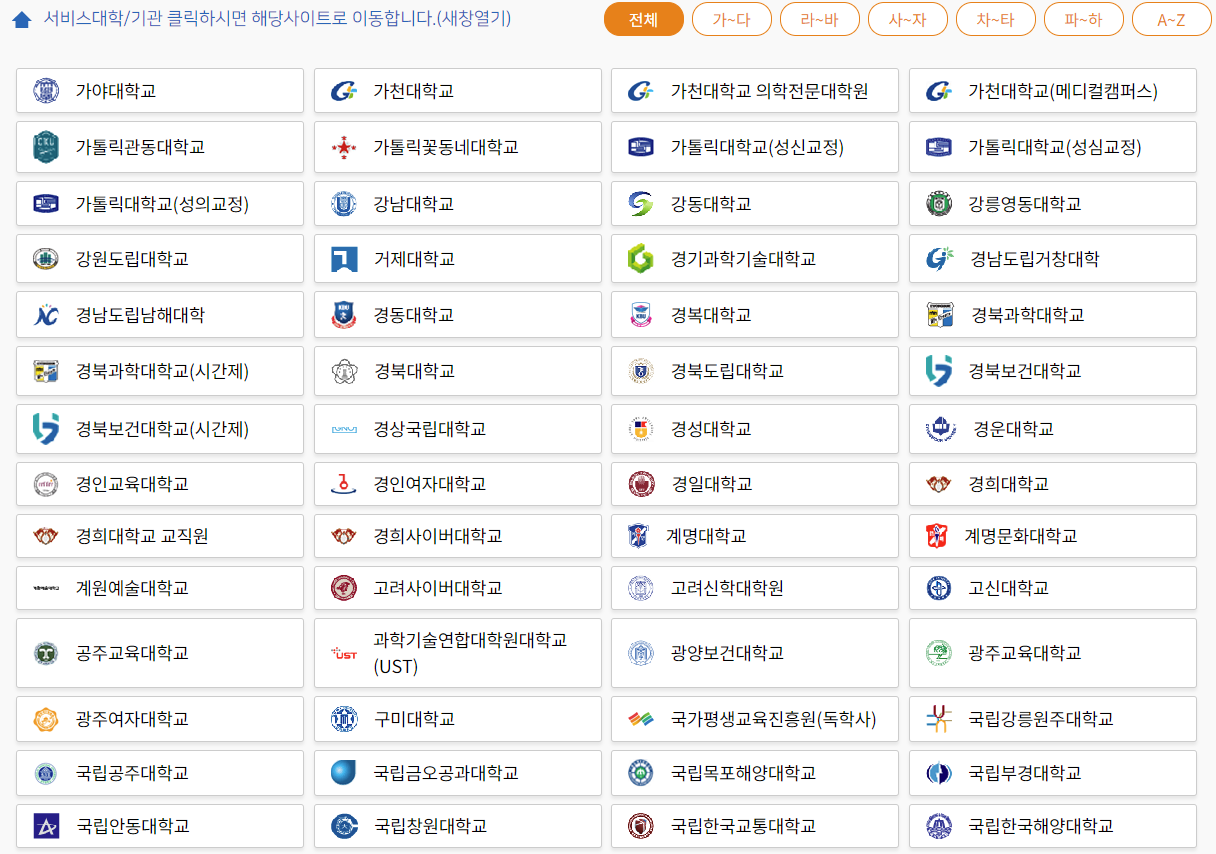The height and width of the screenshot is (854, 1216).
Task: Select the 전체 filter tab
Action: [644, 19]
